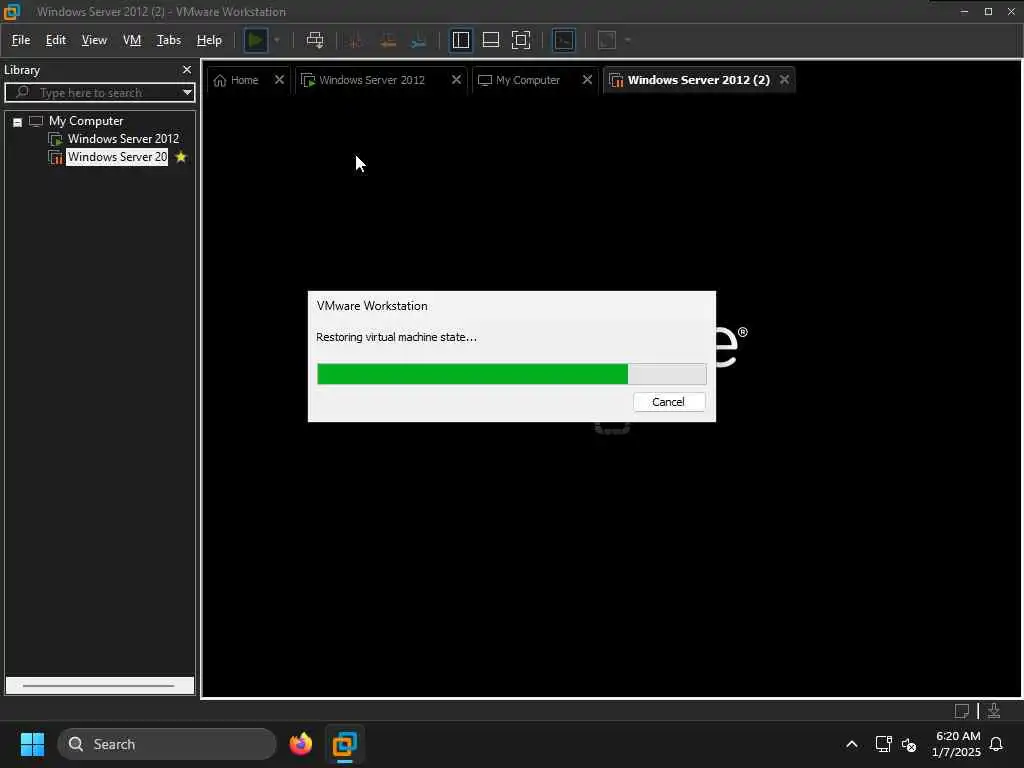Open the VM menu
This screenshot has width=1024, height=768.
coord(132,40)
